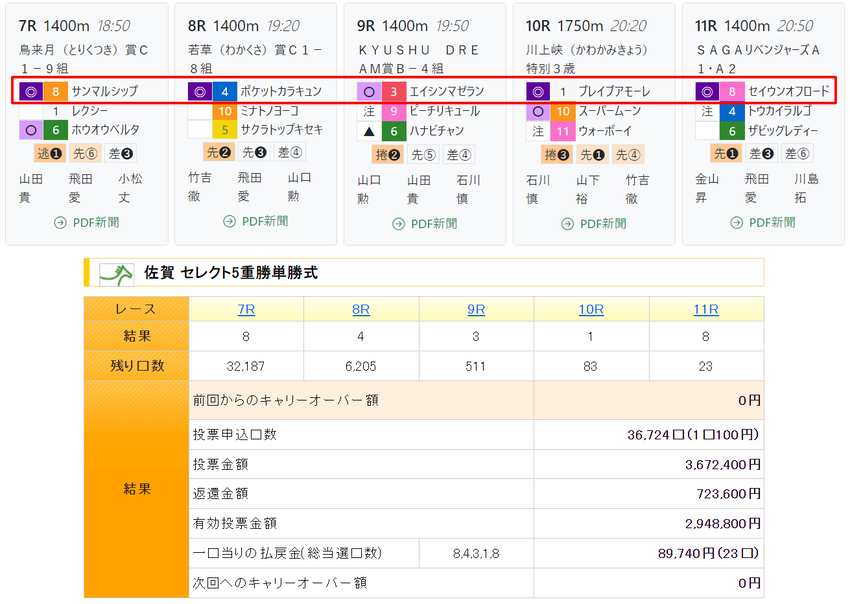The image size is (850, 604).
Task: Click remaining count 511 cell
Action: click(x=476, y=366)
